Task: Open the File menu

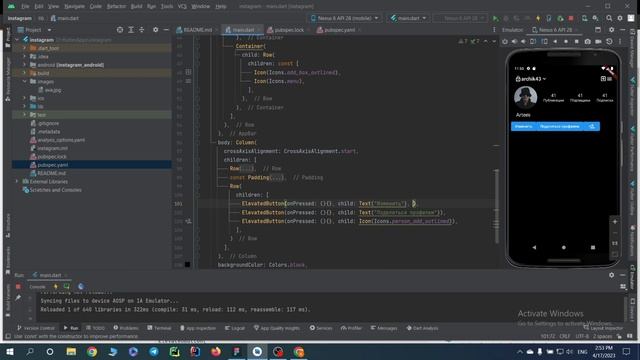Action: coord(25,7)
